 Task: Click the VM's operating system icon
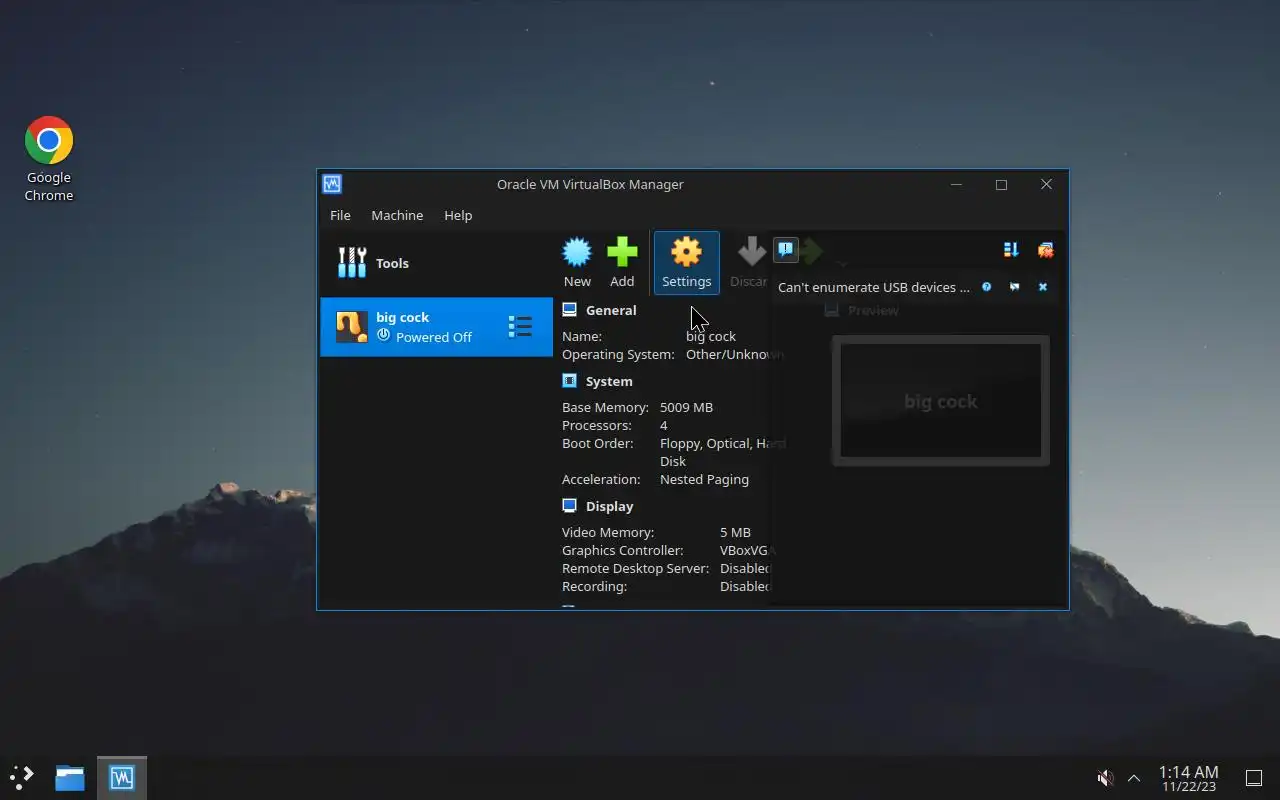click(x=352, y=327)
